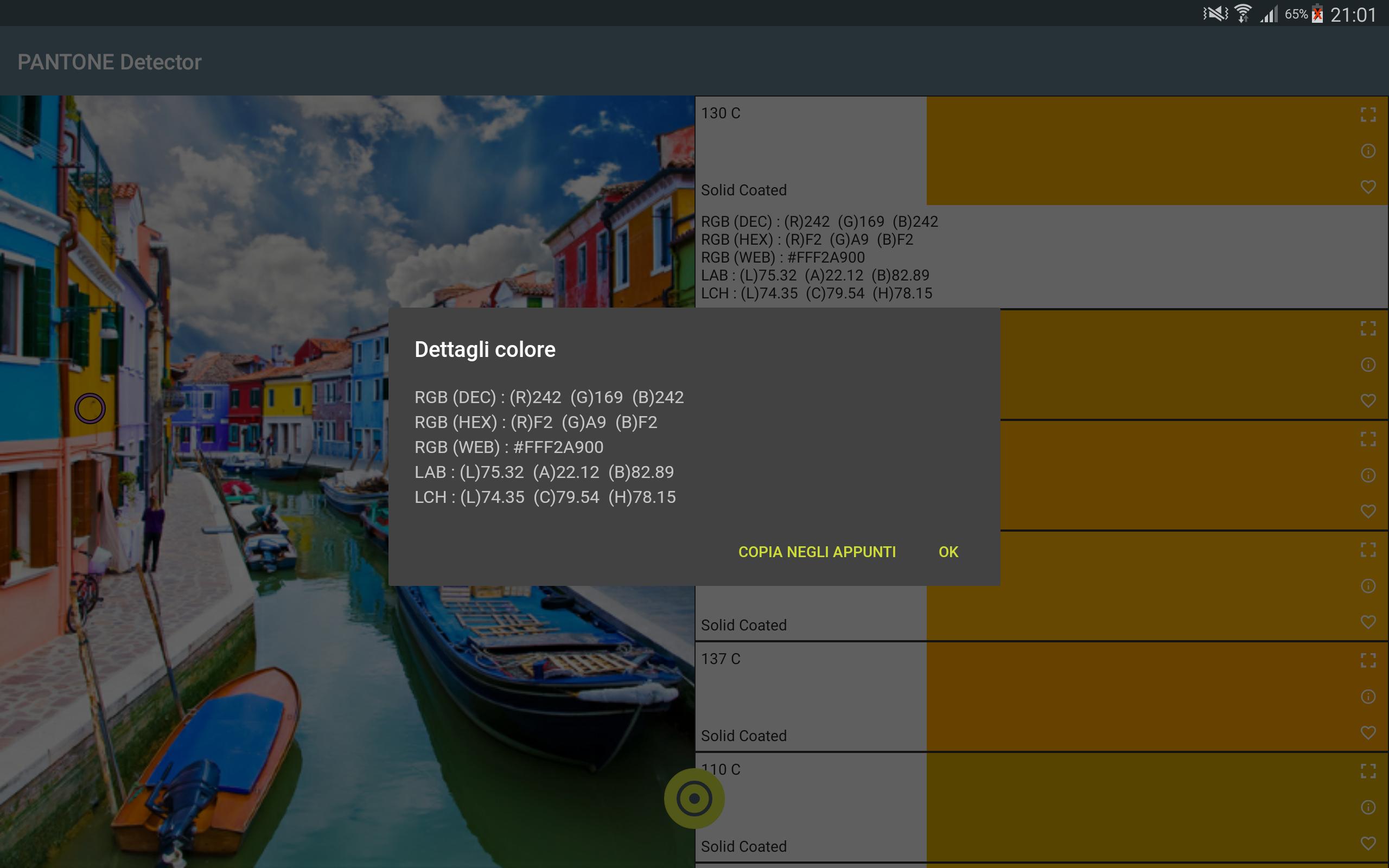Tap heart icon in row below 130 C details
Screen dimensions: 1389x868
coord(1368,401)
